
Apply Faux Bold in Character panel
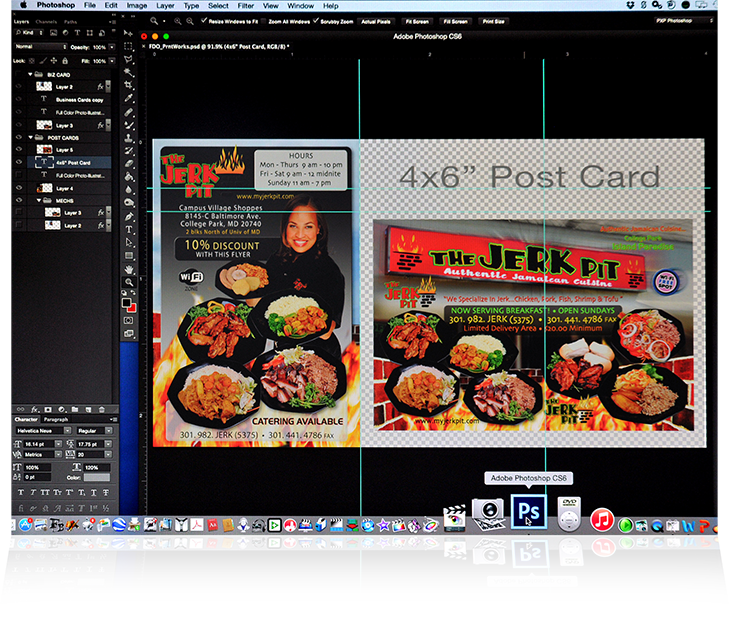[x=20, y=492]
